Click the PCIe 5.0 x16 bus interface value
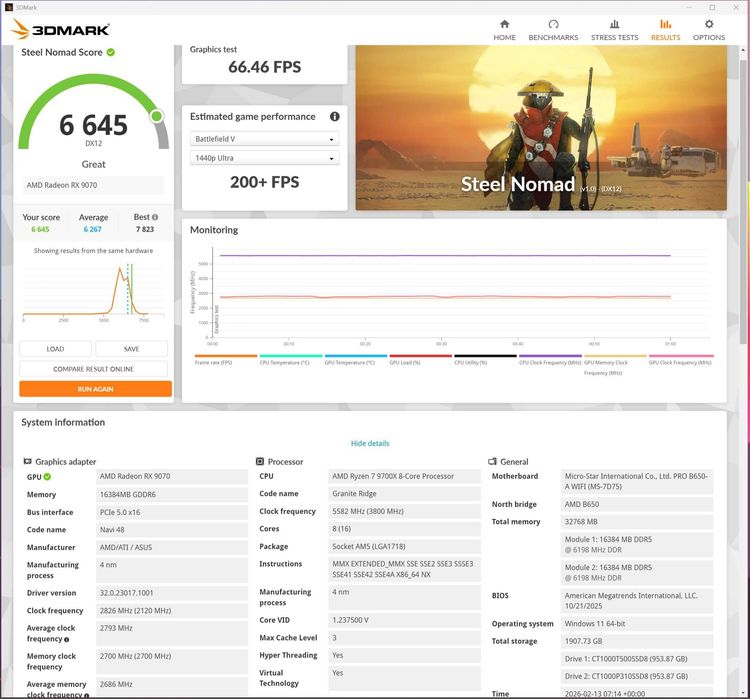The height and width of the screenshot is (699, 750). (x=172, y=512)
